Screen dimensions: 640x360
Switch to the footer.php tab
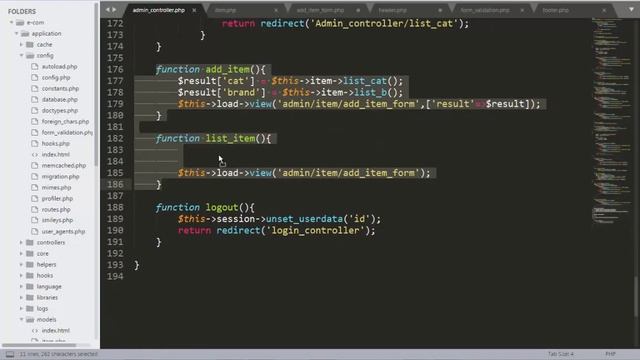click(x=556, y=10)
